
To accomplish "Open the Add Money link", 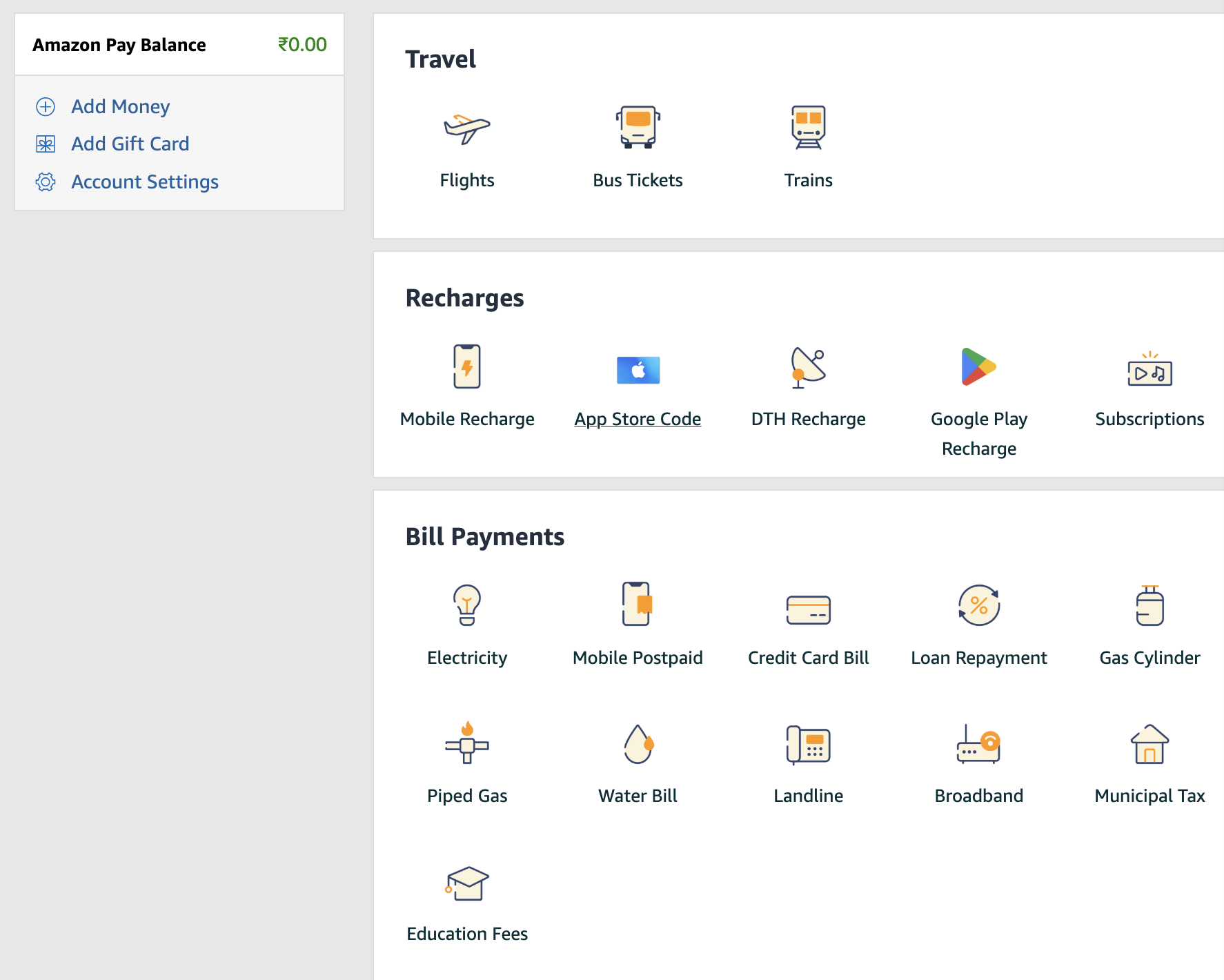I will tap(120, 106).
